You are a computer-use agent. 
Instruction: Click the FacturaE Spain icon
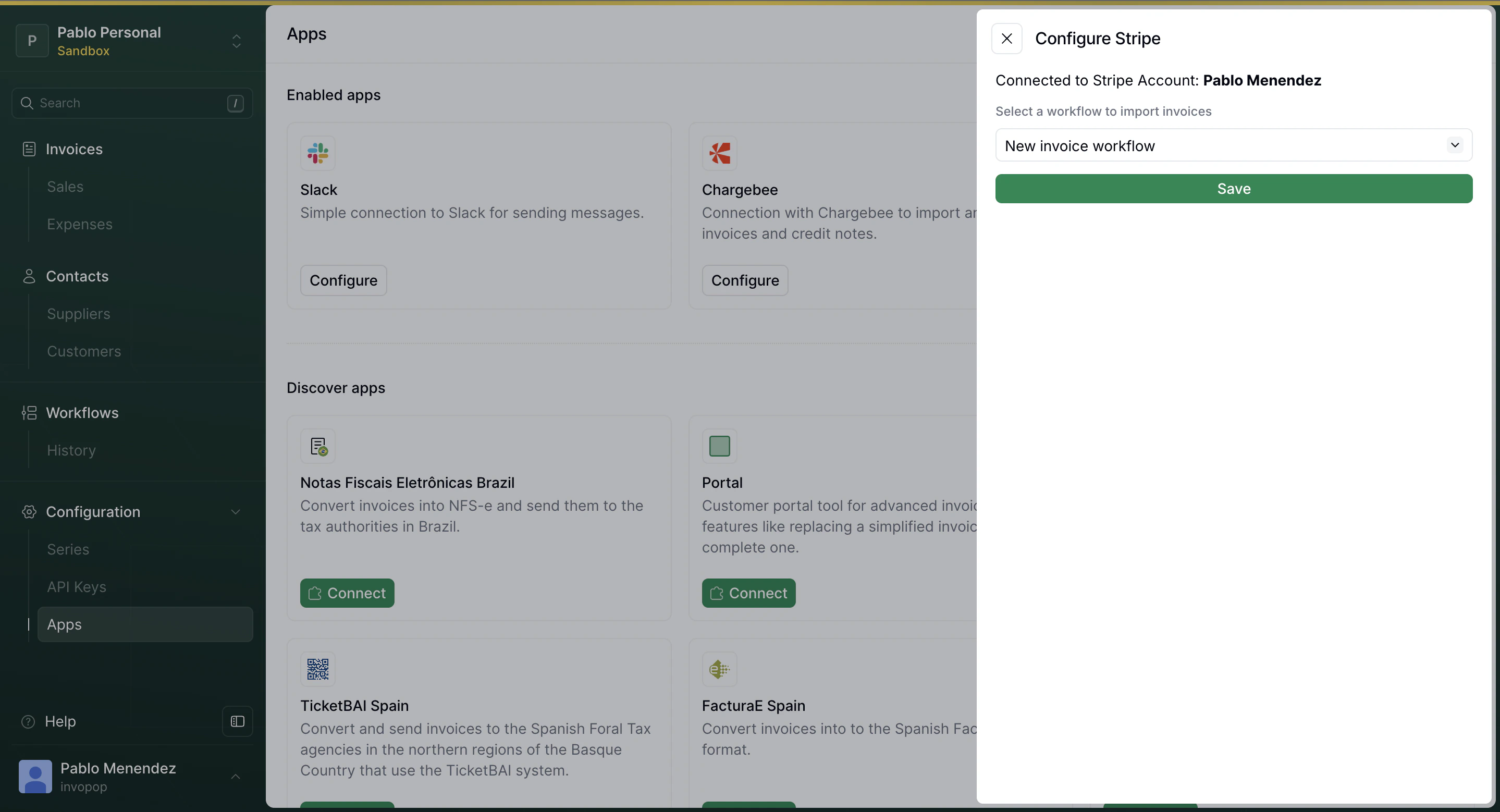719,669
